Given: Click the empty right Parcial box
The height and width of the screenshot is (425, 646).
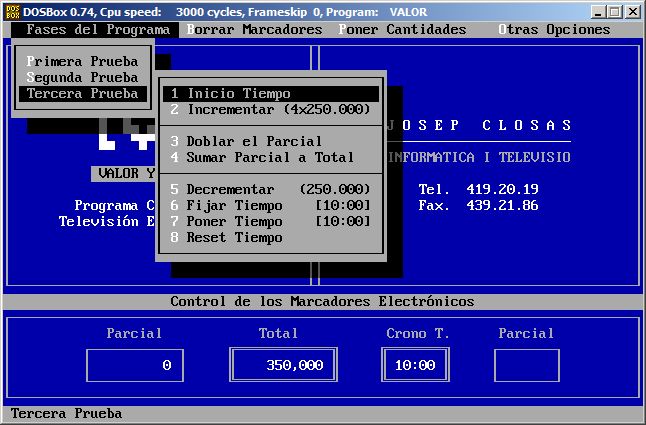Looking at the screenshot, I should [526, 366].
